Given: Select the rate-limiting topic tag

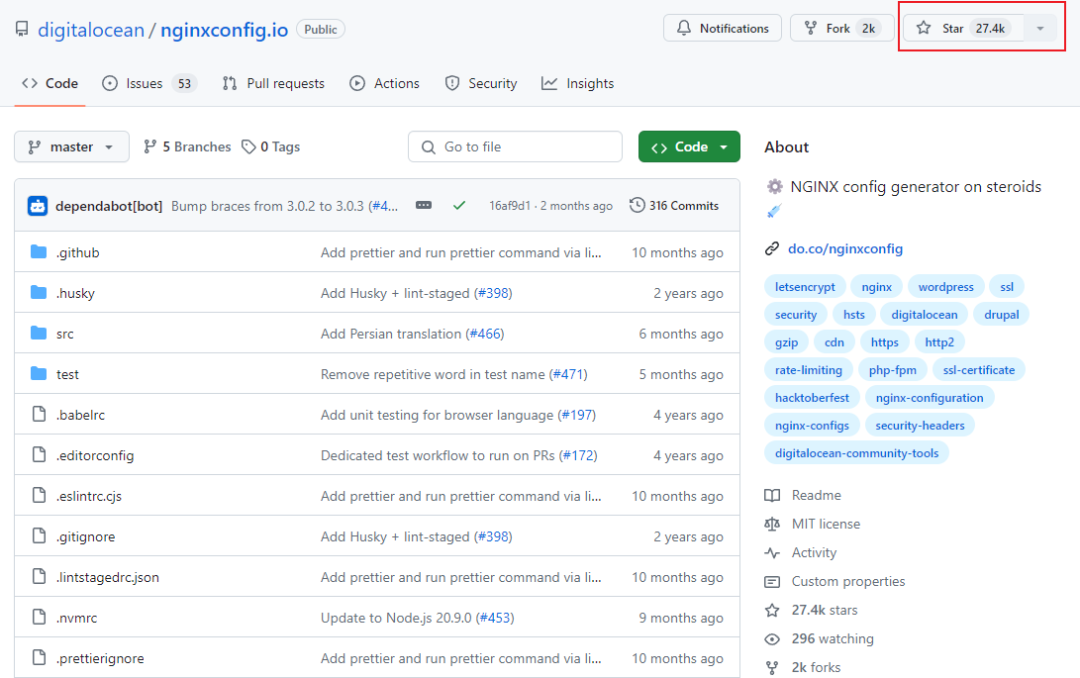Looking at the screenshot, I should tap(808, 370).
